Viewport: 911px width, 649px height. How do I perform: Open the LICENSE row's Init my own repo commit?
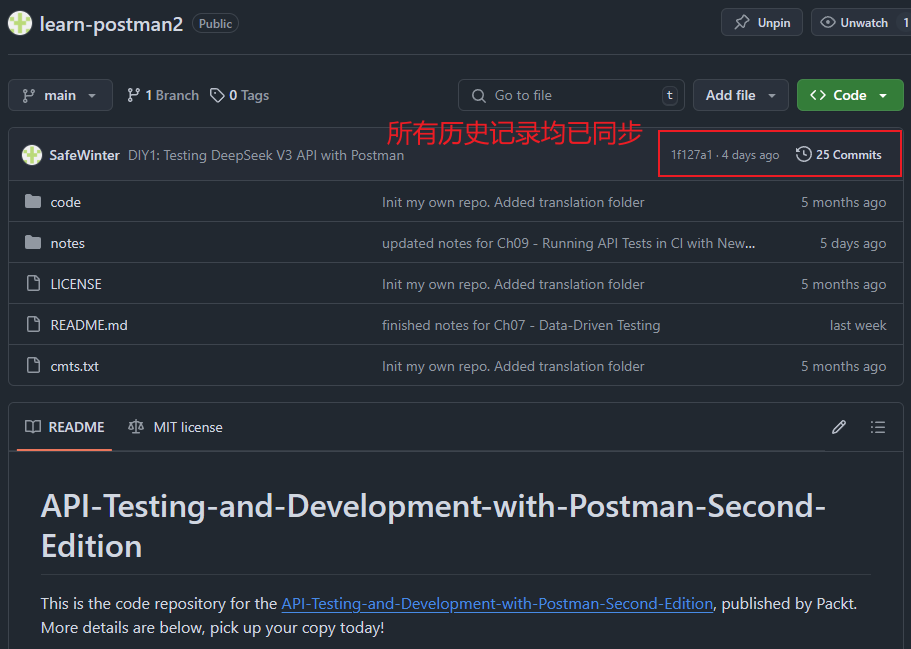(513, 284)
